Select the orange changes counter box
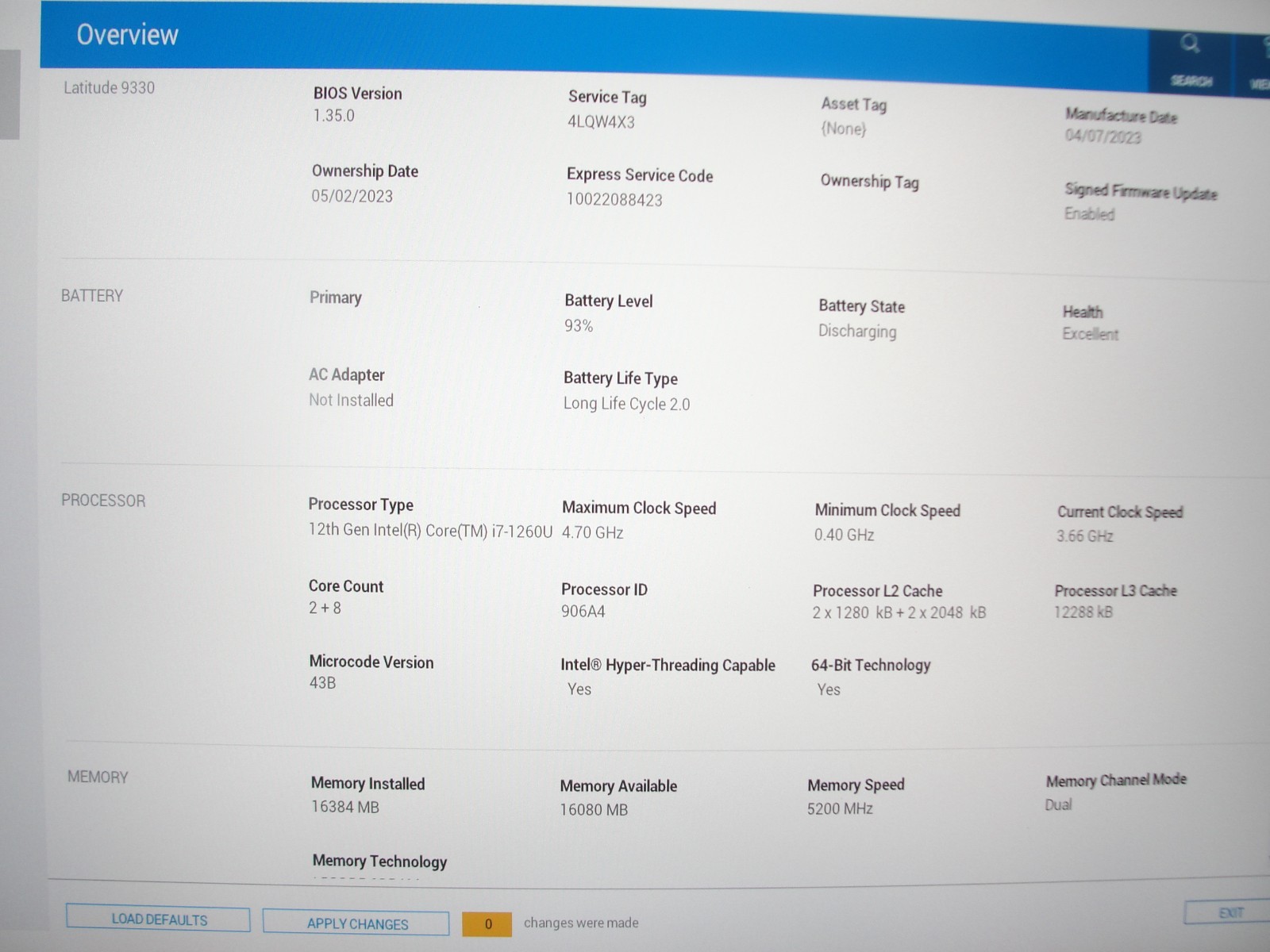The image size is (1270, 952). click(487, 923)
